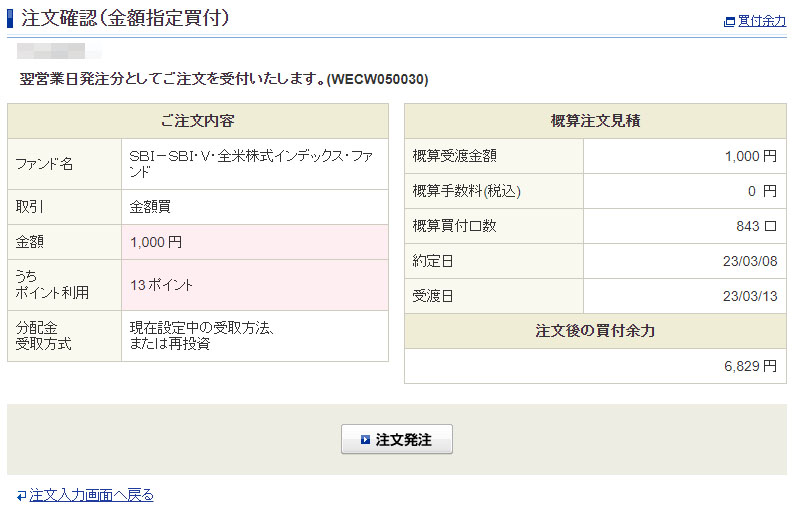Click the 約定日 date 23/03/08

point(751,261)
